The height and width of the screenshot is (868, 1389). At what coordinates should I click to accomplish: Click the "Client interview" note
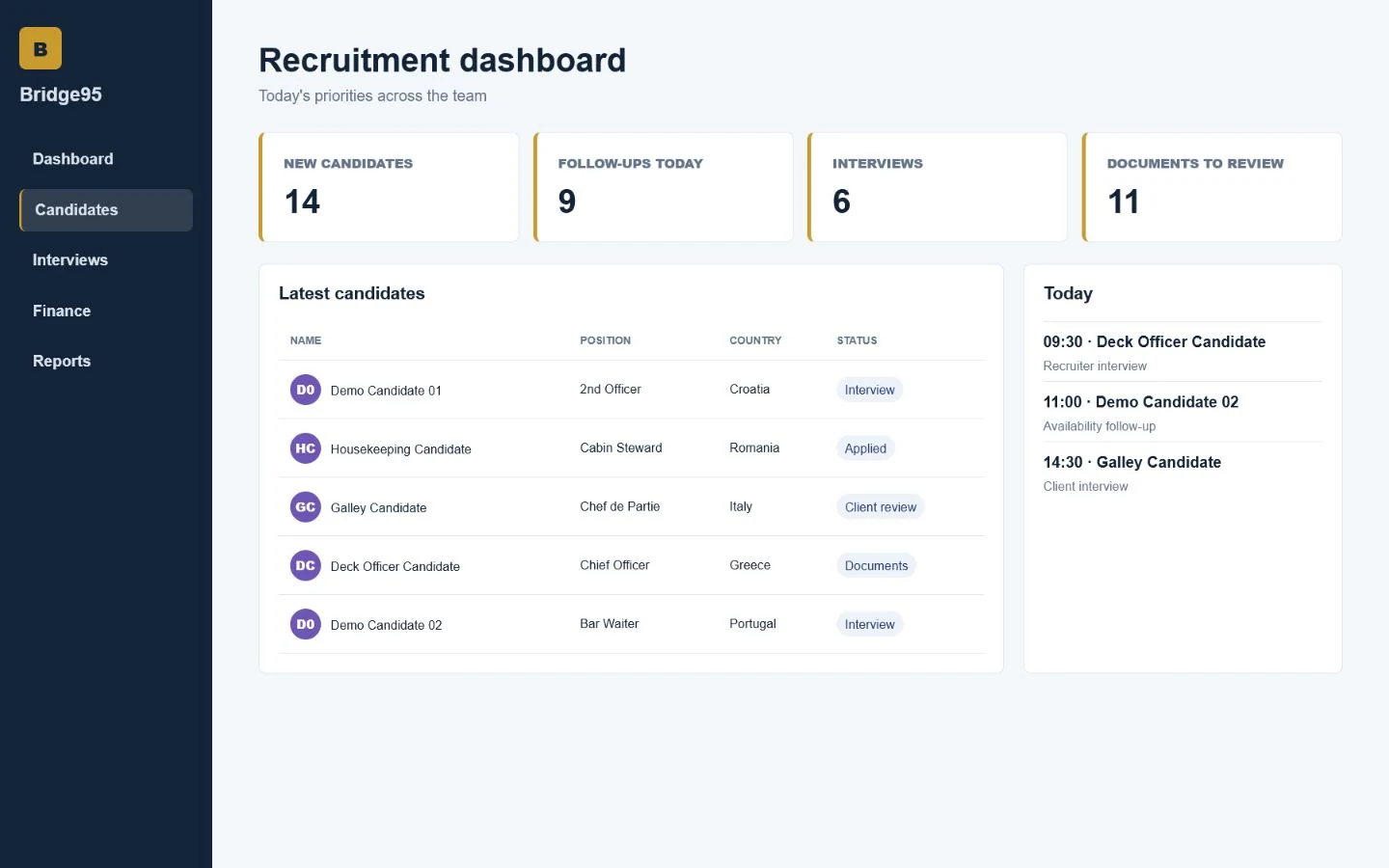pos(1085,487)
